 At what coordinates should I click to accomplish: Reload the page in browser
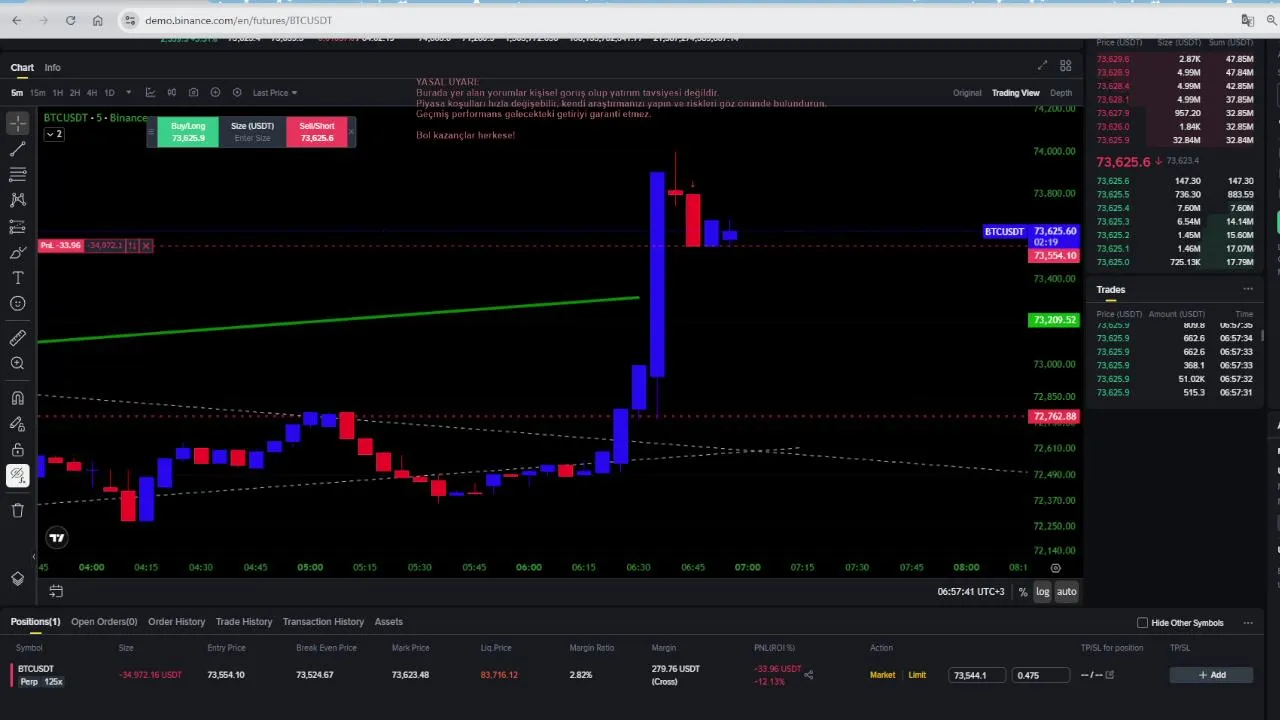coord(70,20)
